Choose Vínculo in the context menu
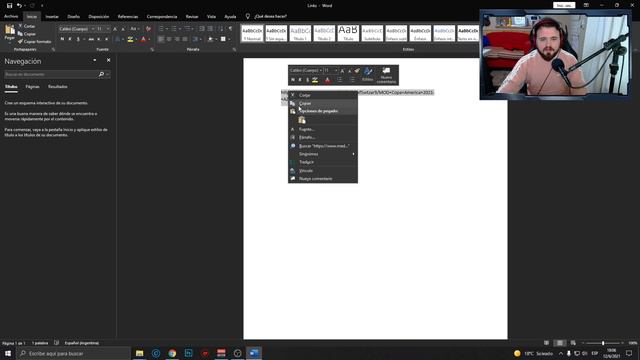 323,171
